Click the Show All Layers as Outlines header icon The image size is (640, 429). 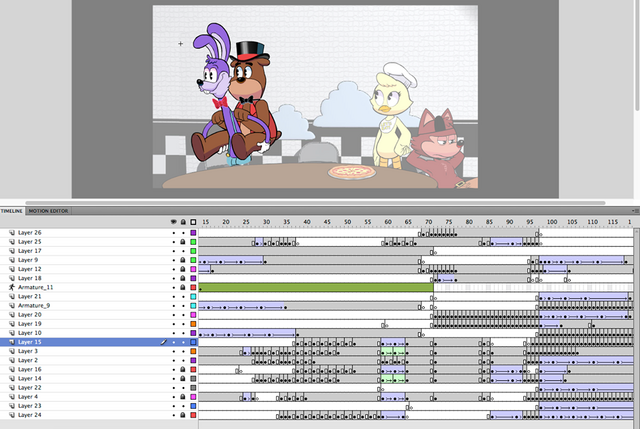coord(193,222)
